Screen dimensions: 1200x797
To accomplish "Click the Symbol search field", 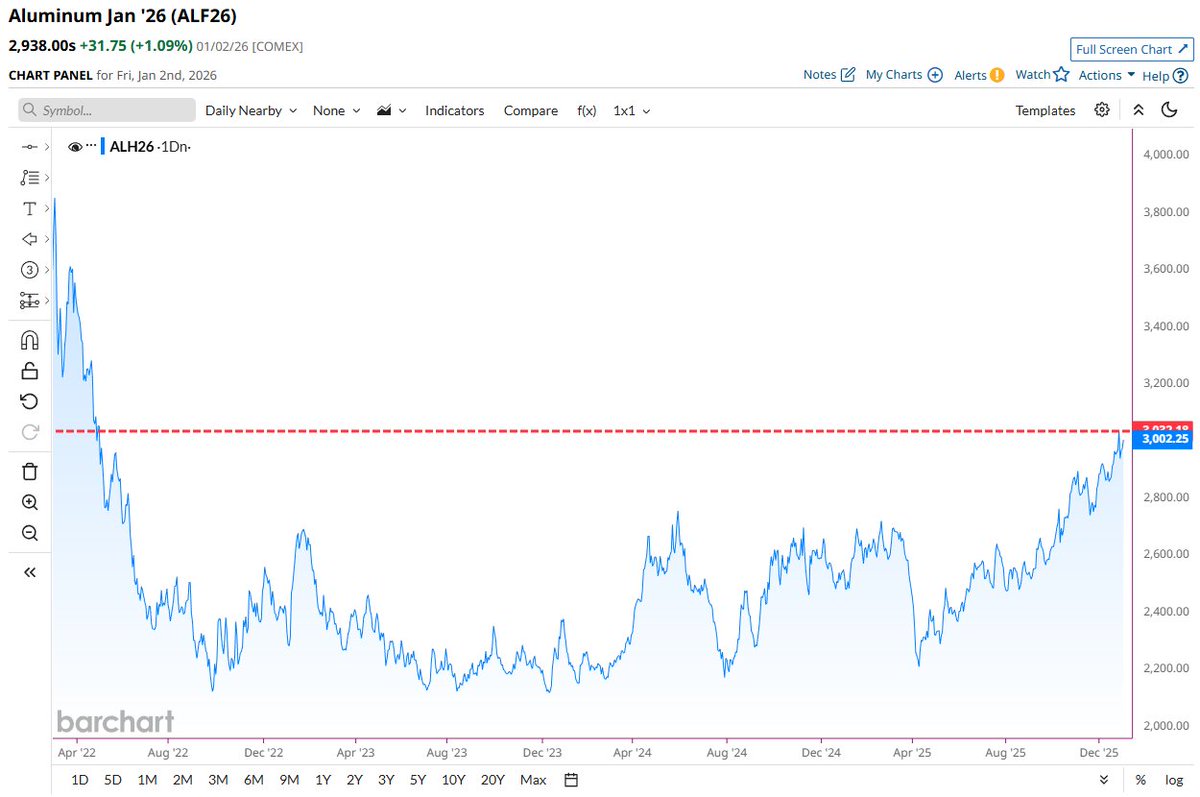I will [105, 110].
